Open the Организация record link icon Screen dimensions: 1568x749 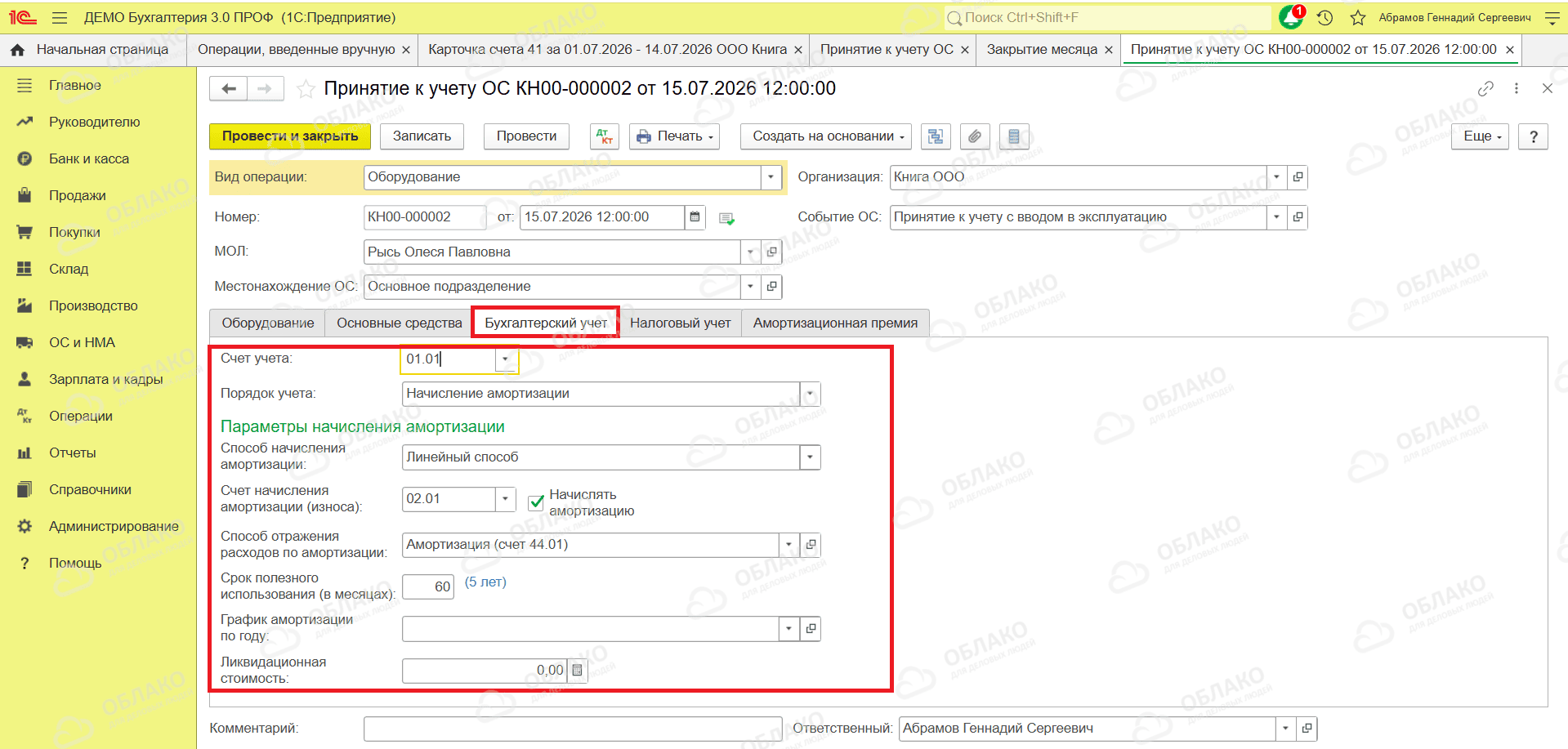coord(1298,177)
